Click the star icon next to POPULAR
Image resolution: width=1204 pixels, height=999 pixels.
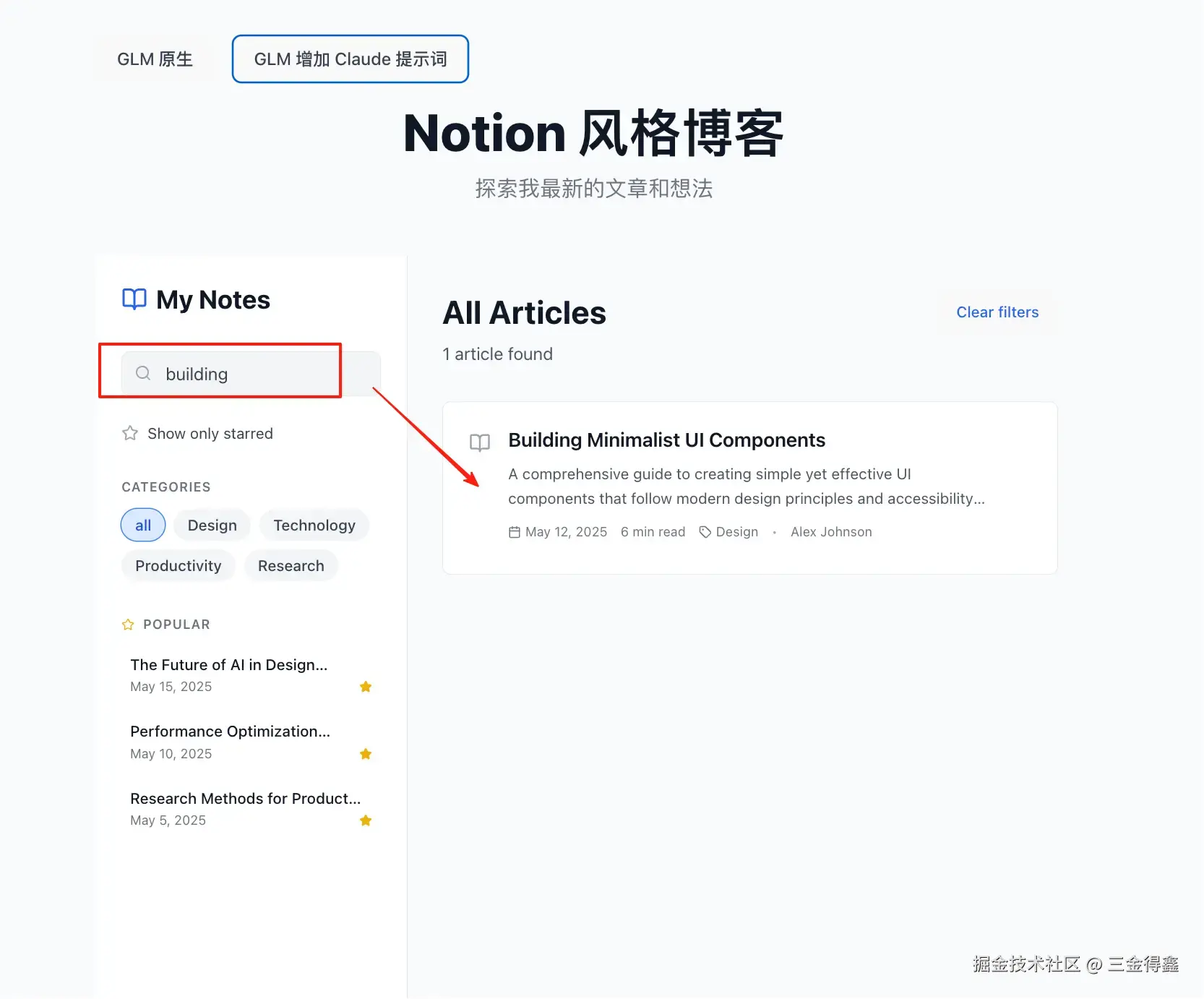(x=128, y=625)
